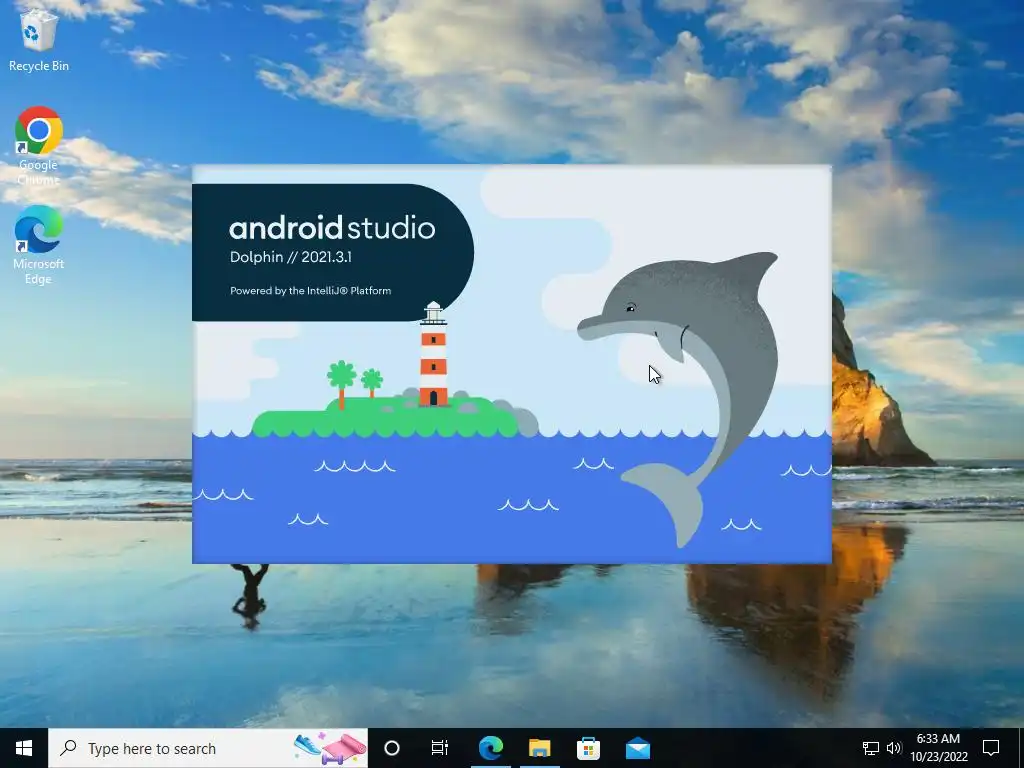
Task: Open the clock and date flyout
Action: (x=938, y=748)
